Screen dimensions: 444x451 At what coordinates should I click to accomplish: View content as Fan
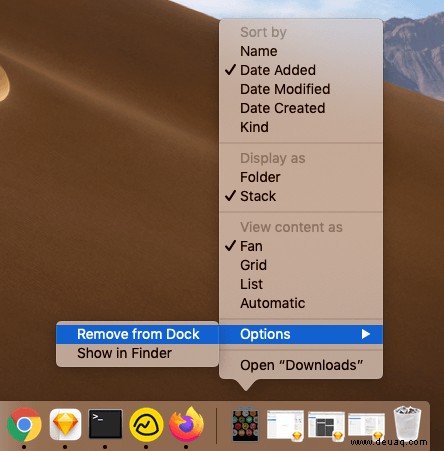point(301,246)
